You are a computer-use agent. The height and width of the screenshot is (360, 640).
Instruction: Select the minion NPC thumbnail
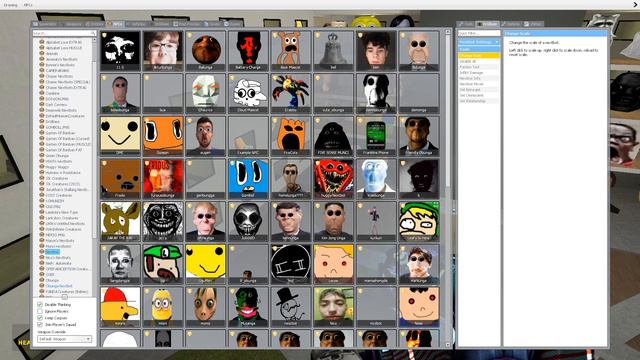coord(163,307)
